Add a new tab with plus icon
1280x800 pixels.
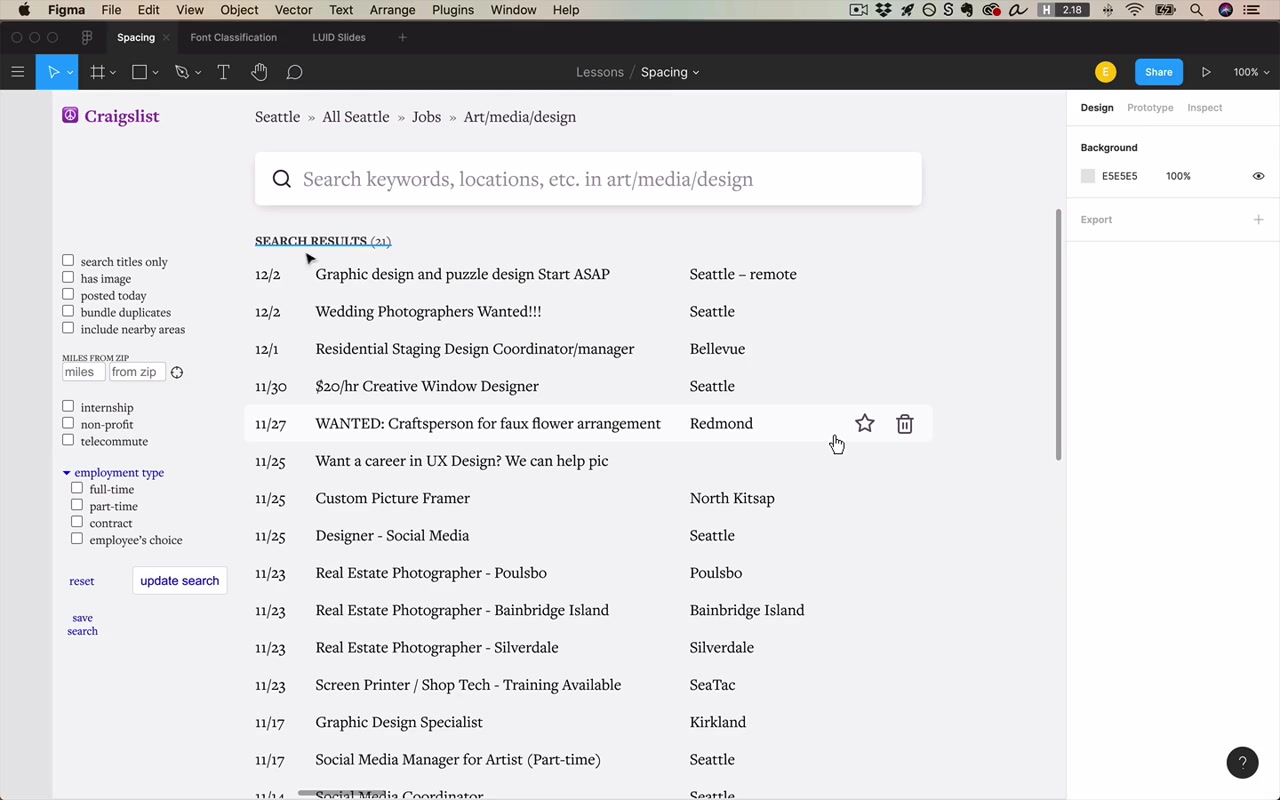[x=402, y=37]
